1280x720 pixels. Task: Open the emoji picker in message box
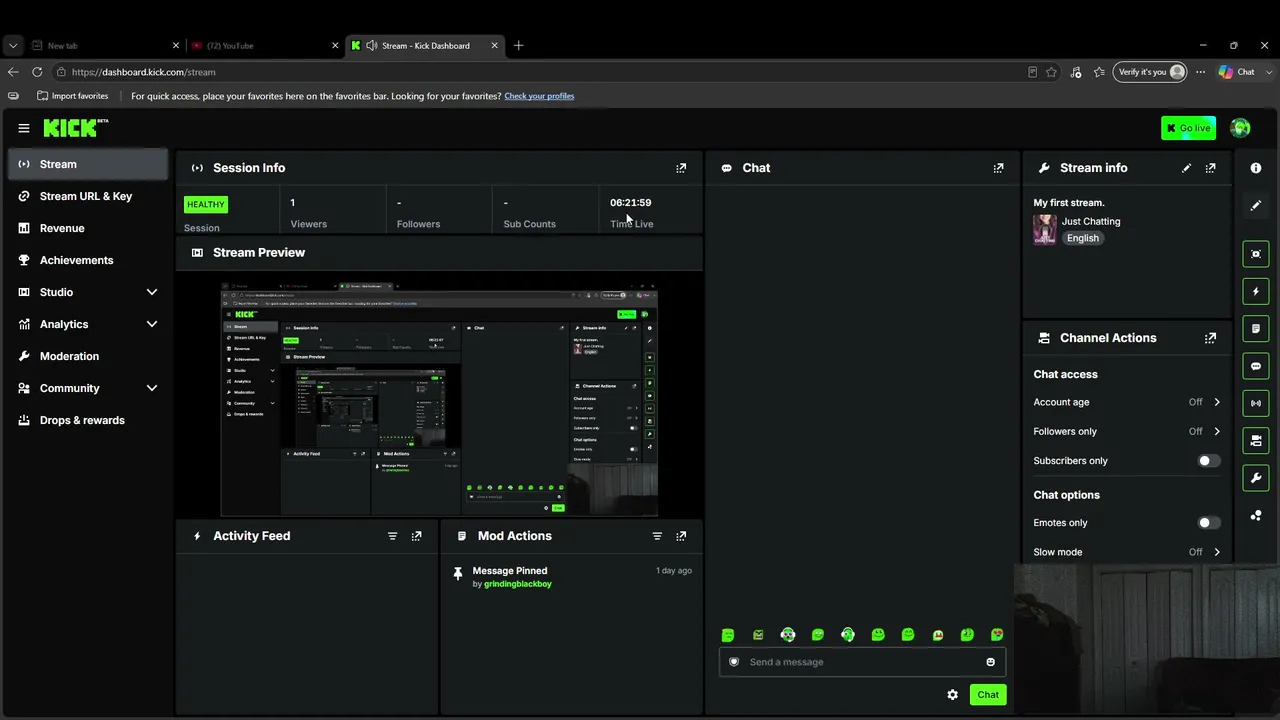(991, 662)
